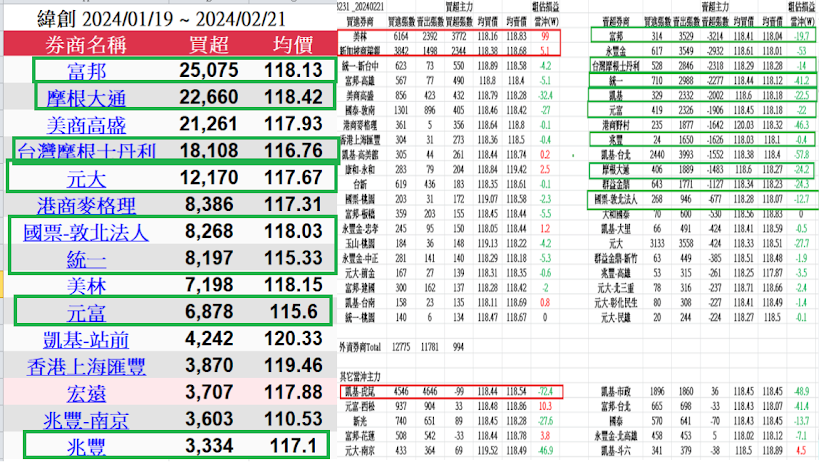Select the 券商名稱 header cell
821x462 pixels.
click(86, 45)
